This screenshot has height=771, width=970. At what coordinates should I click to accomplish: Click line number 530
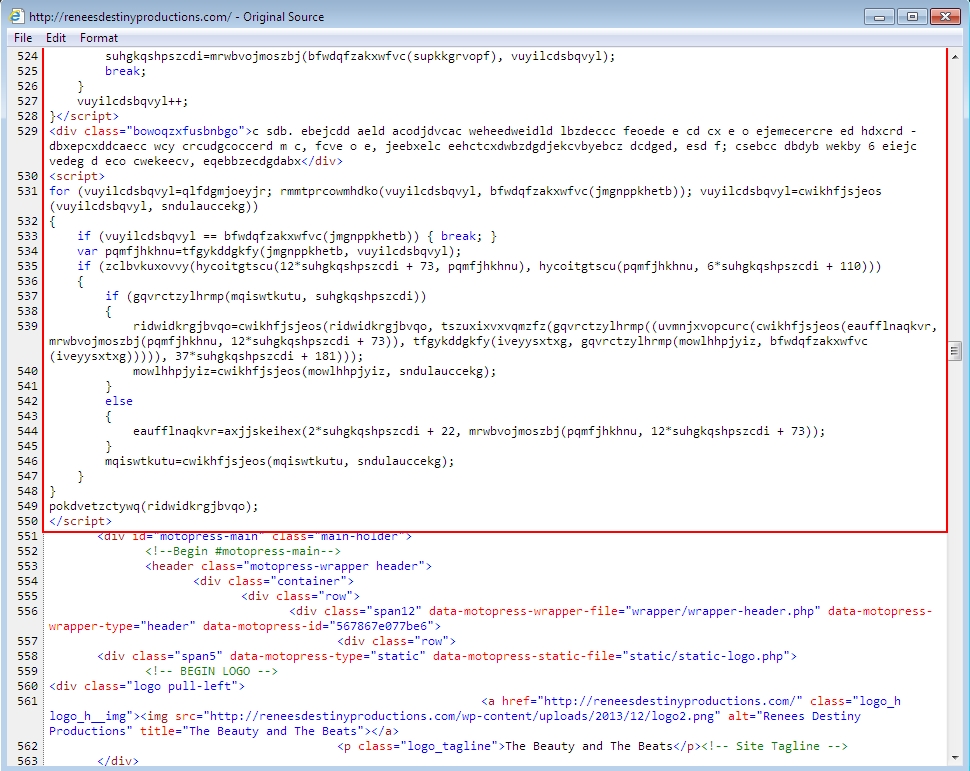point(27,176)
